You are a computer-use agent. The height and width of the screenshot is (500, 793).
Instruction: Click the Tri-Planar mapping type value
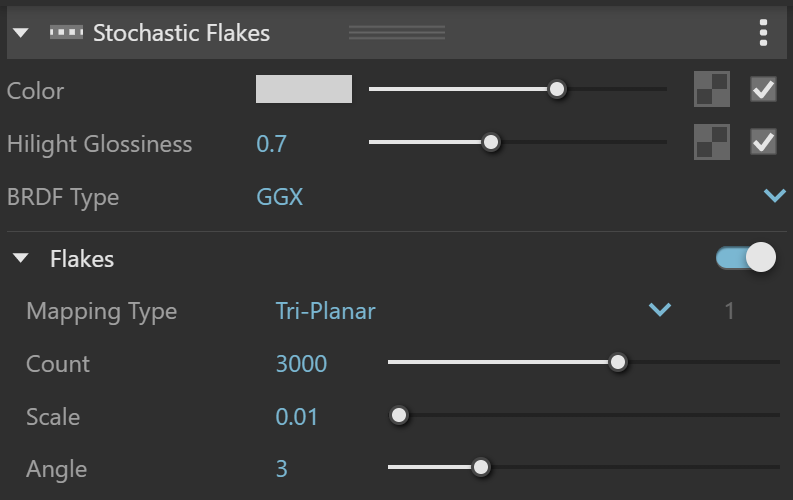click(325, 311)
